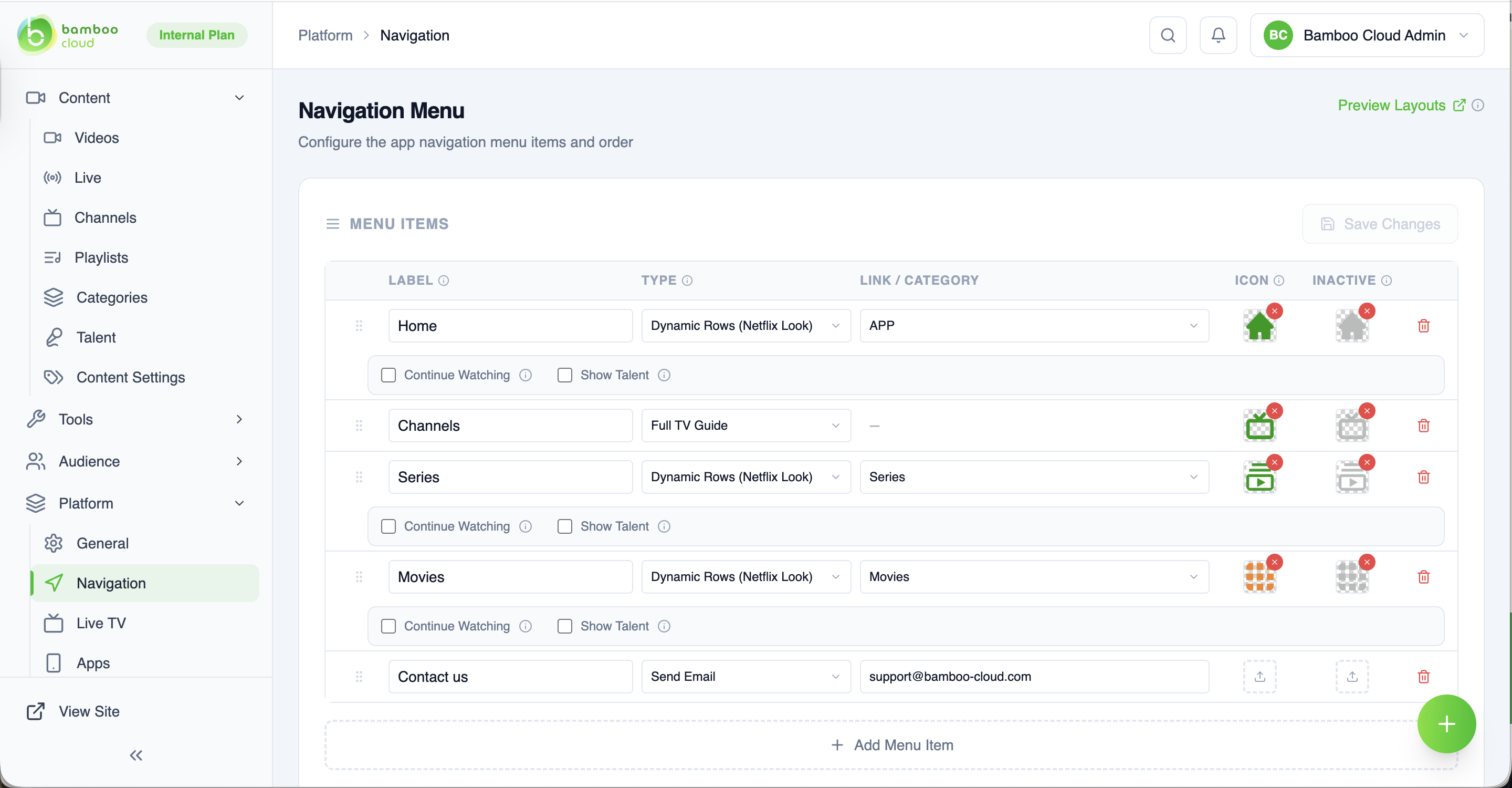Image resolution: width=1512 pixels, height=788 pixels.
Task: Click the TYPE column info icon
Action: click(687, 281)
